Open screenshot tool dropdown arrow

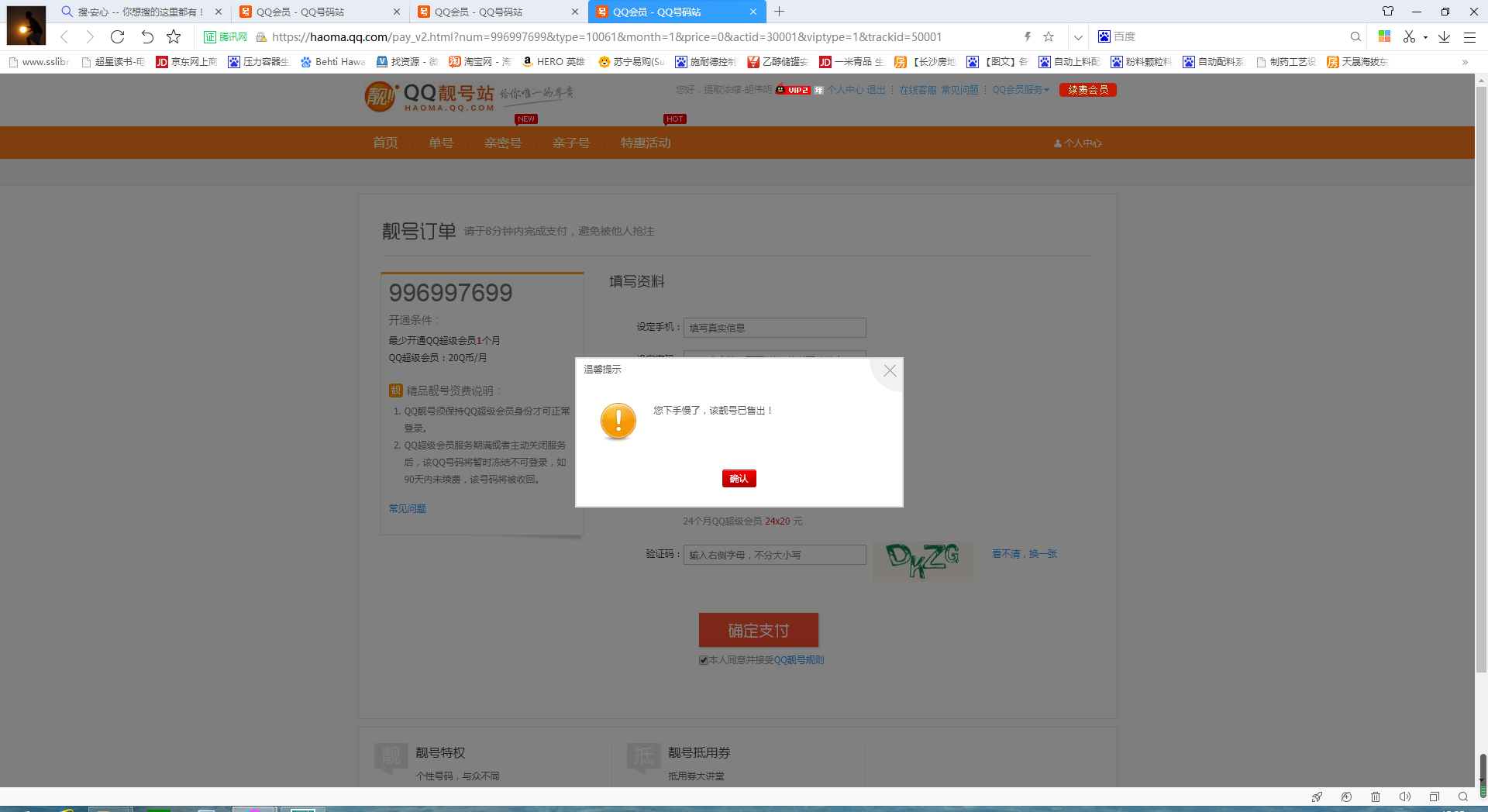click(x=1425, y=37)
